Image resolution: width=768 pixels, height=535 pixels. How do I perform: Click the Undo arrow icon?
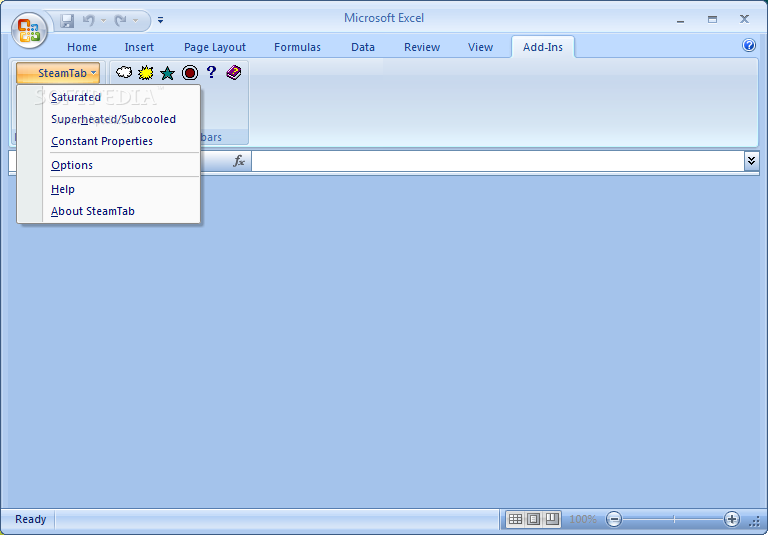89,21
